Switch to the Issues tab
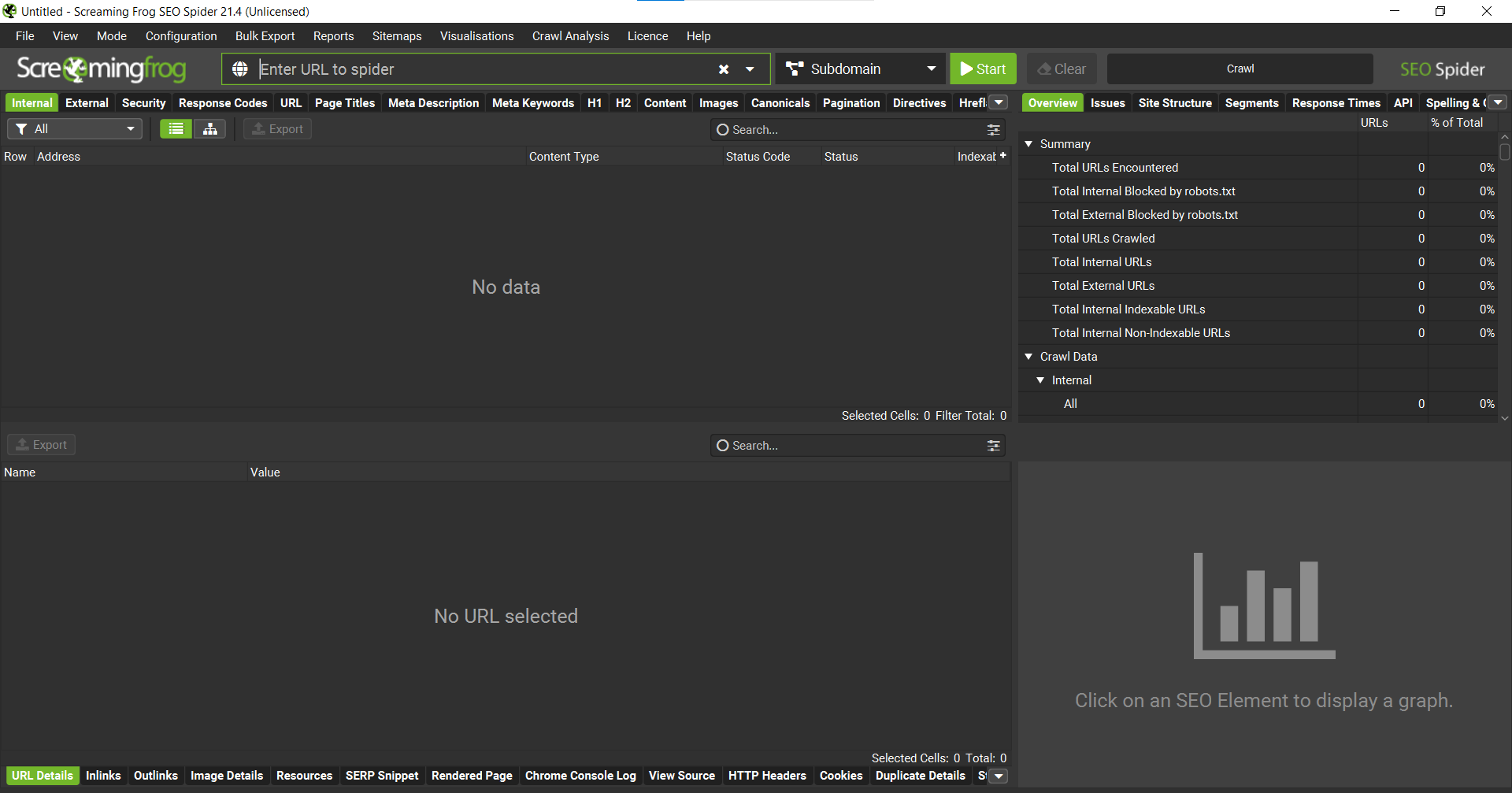 coord(1107,103)
